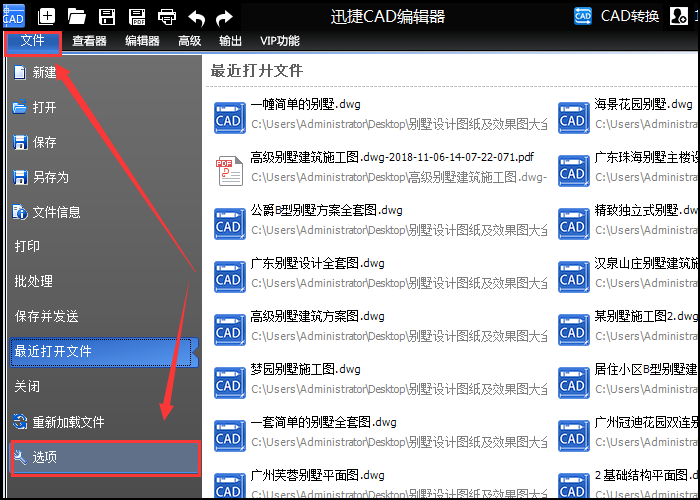The height and width of the screenshot is (500, 700).
Task: Click the save floppy disk icon in title bar
Action: pos(107,17)
